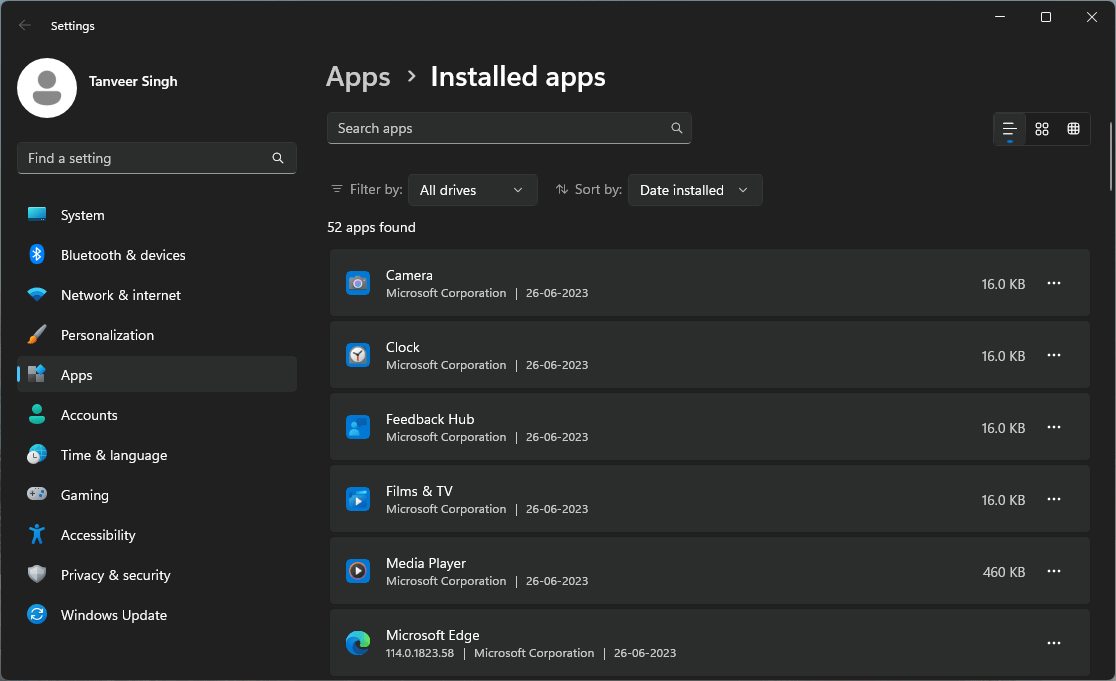Image resolution: width=1116 pixels, height=681 pixels.
Task: Navigate back using the Apps breadcrumb
Action: pyautogui.click(x=357, y=76)
